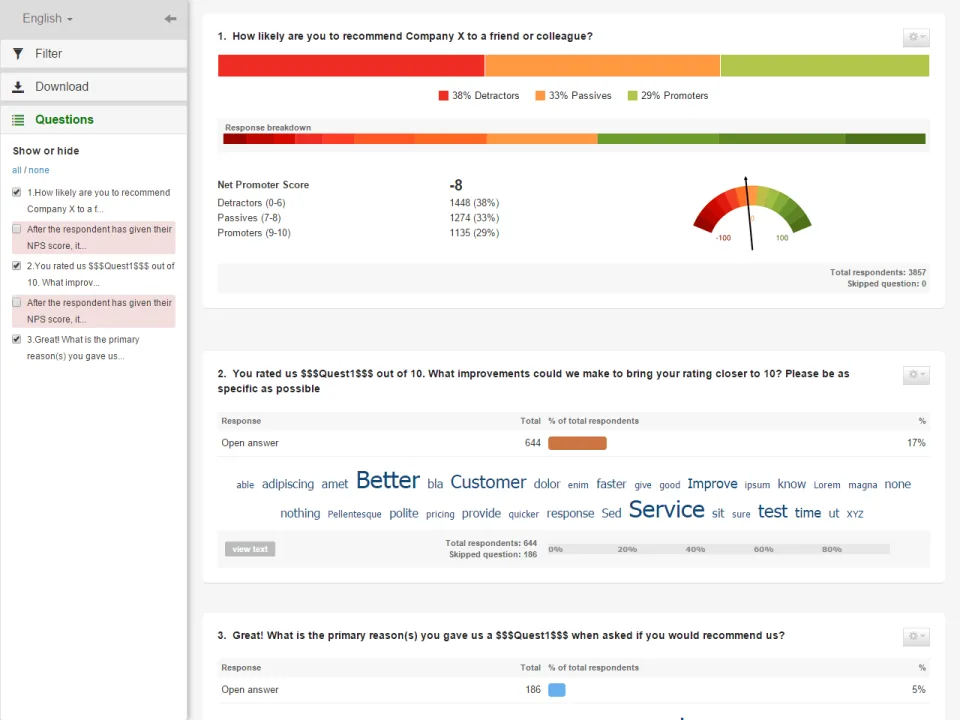Uncheck '2.You rated us' question checkbox
This screenshot has height=720, width=960.
click(x=17, y=266)
